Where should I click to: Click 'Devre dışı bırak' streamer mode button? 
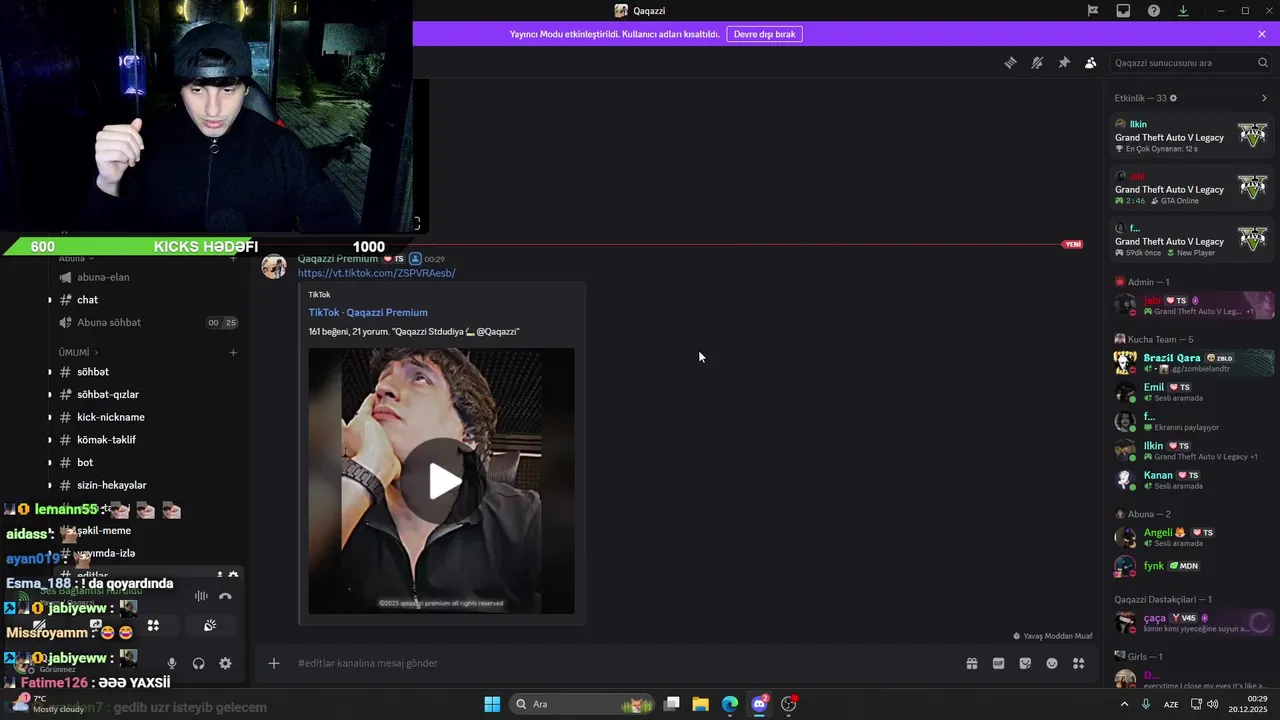pyautogui.click(x=764, y=34)
